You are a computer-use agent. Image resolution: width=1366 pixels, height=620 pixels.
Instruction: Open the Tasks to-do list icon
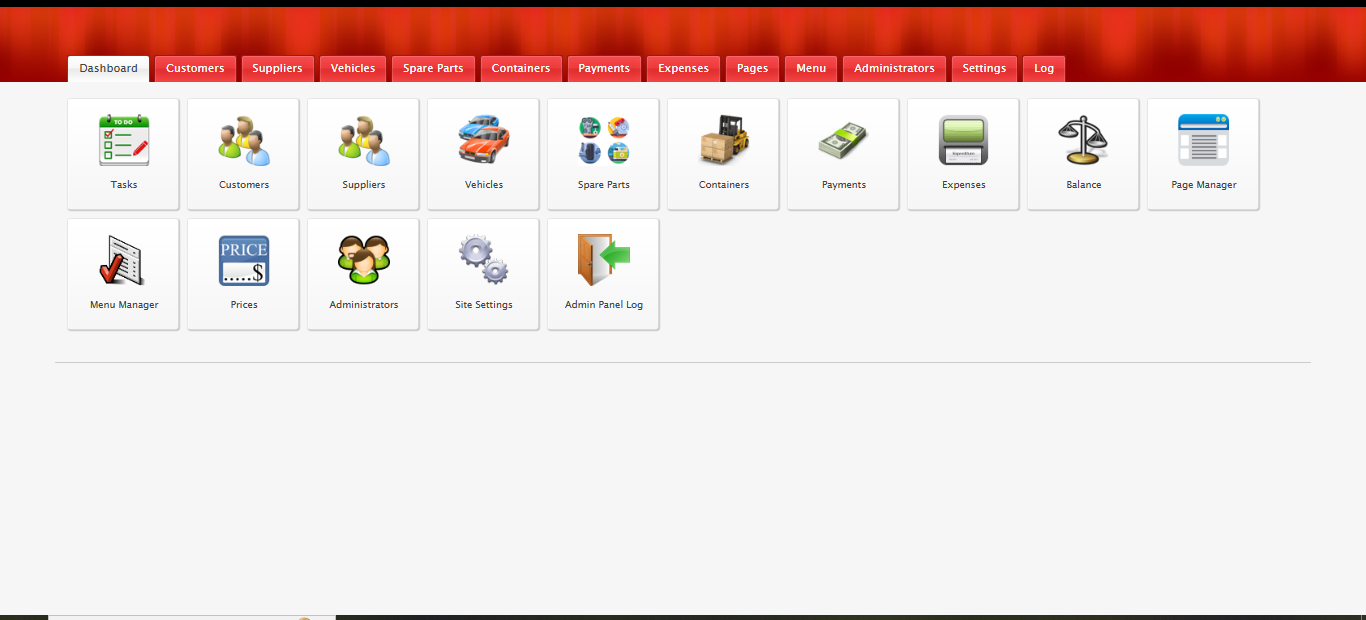coord(124,141)
